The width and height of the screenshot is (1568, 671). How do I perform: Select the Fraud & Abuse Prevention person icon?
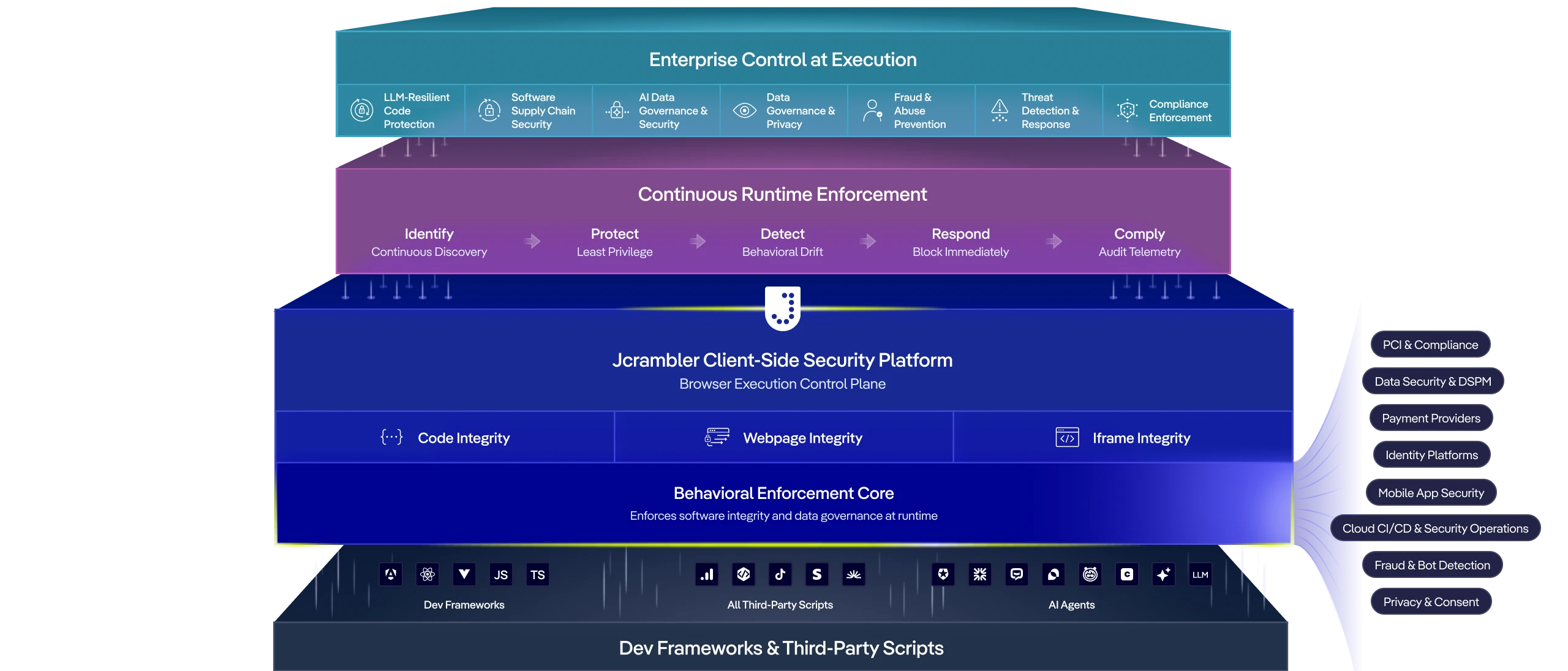[x=872, y=110]
